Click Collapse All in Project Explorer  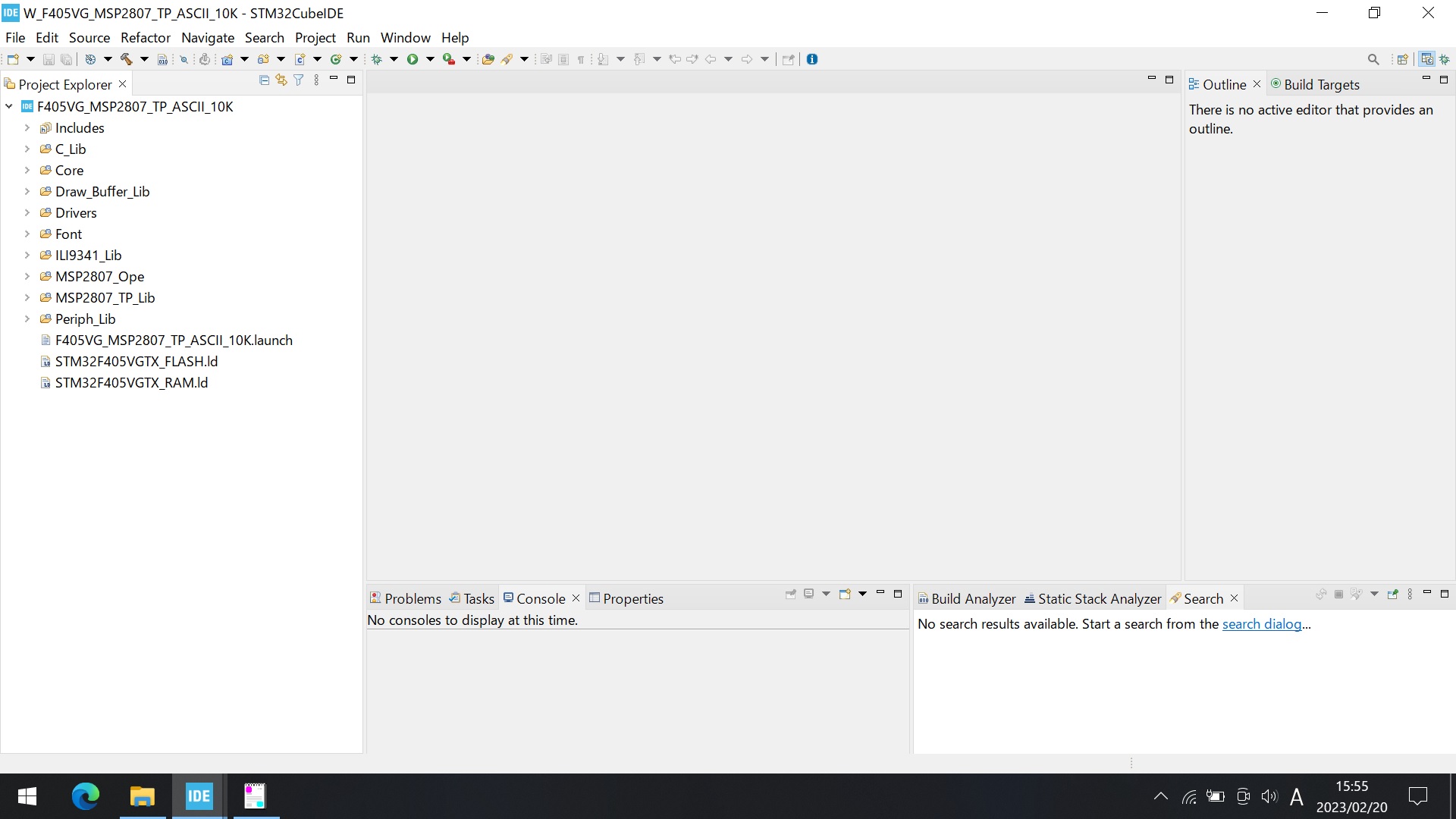point(264,80)
